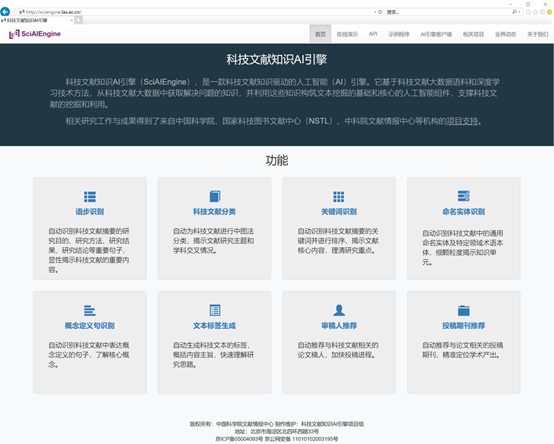Click the 审稿人推荐 card description text
This screenshot has width=554, height=444.
[x=338, y=350]
